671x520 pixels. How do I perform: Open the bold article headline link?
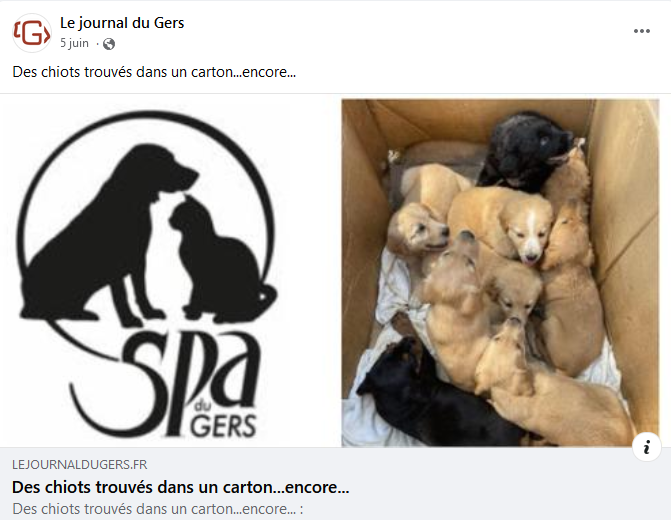(x=181, y=487)
